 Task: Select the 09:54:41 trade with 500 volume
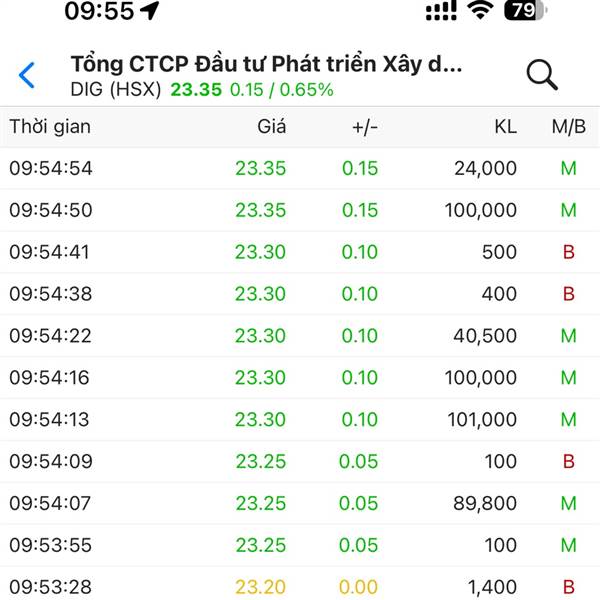point(300,252)
